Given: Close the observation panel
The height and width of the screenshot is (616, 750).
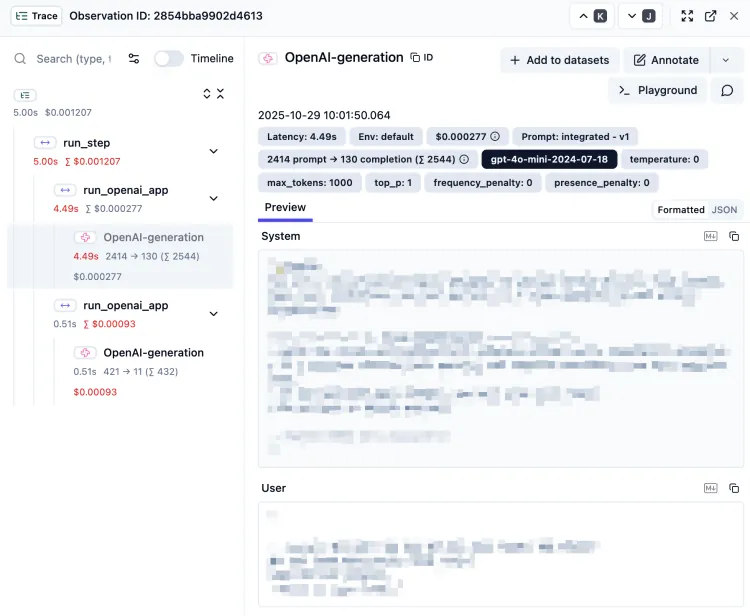Looking at the screenshot, I should click(734, 16).
